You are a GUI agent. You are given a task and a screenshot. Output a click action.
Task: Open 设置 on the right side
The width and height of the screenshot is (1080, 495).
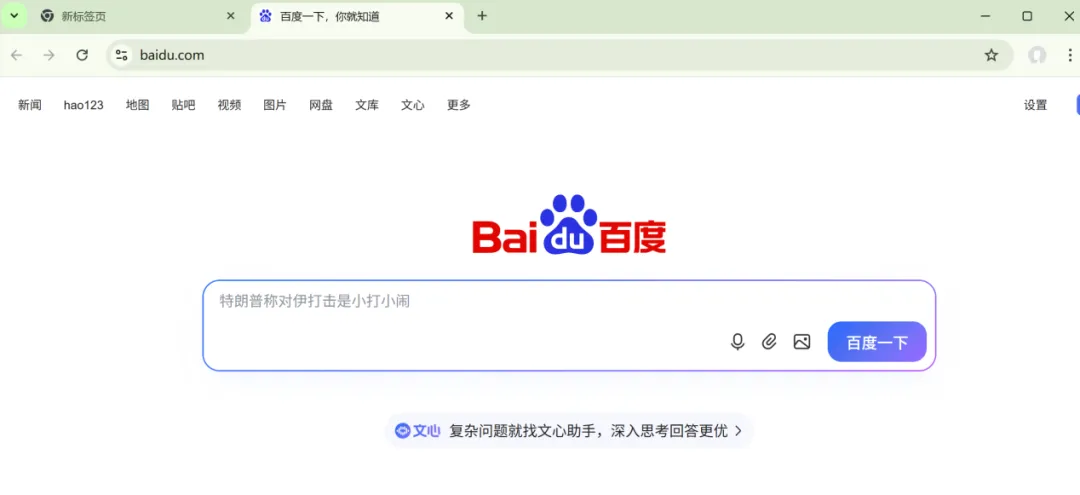pos(1035,105)
